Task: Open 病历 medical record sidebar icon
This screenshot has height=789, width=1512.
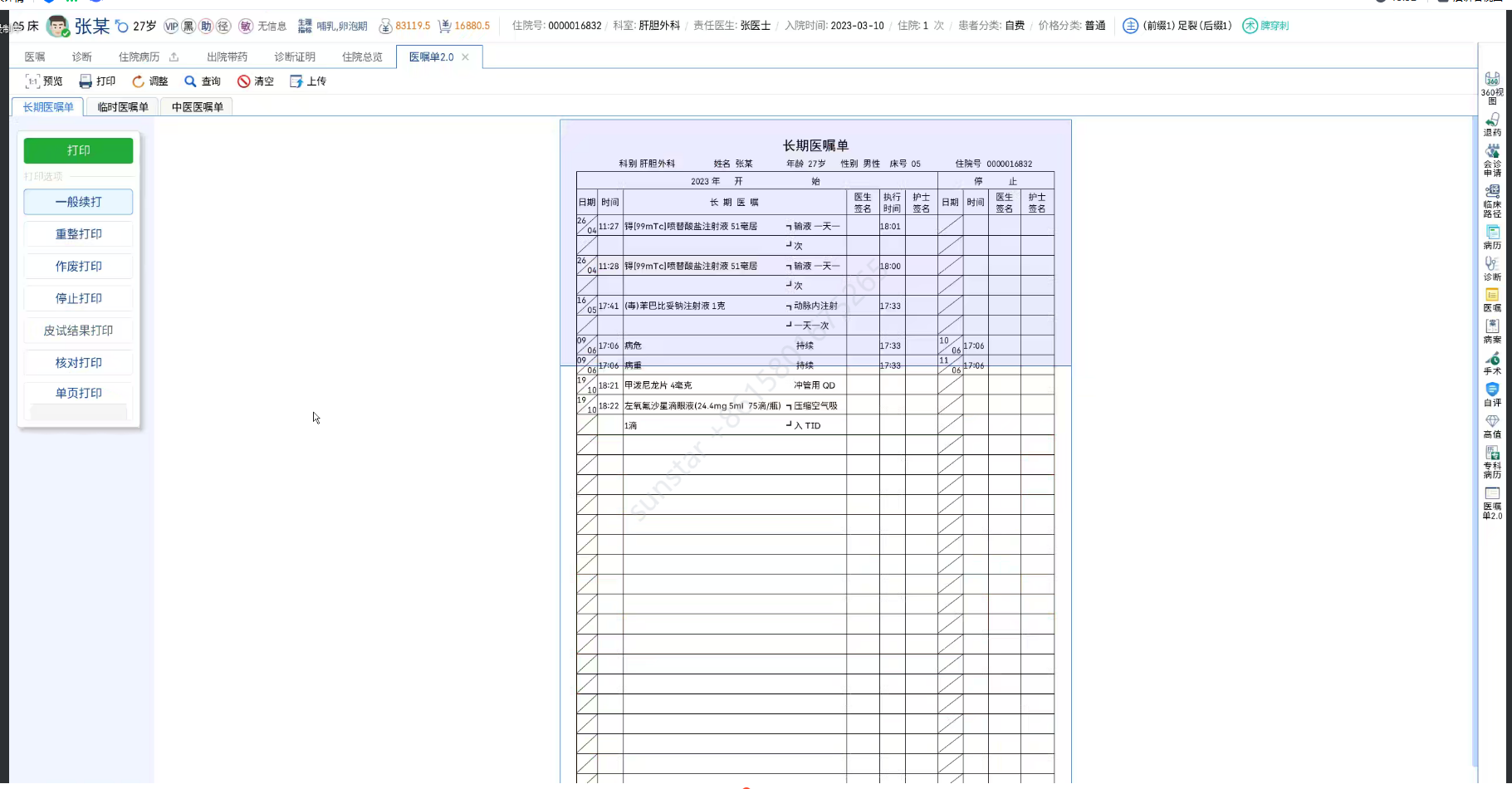Action: point(1492,238)
